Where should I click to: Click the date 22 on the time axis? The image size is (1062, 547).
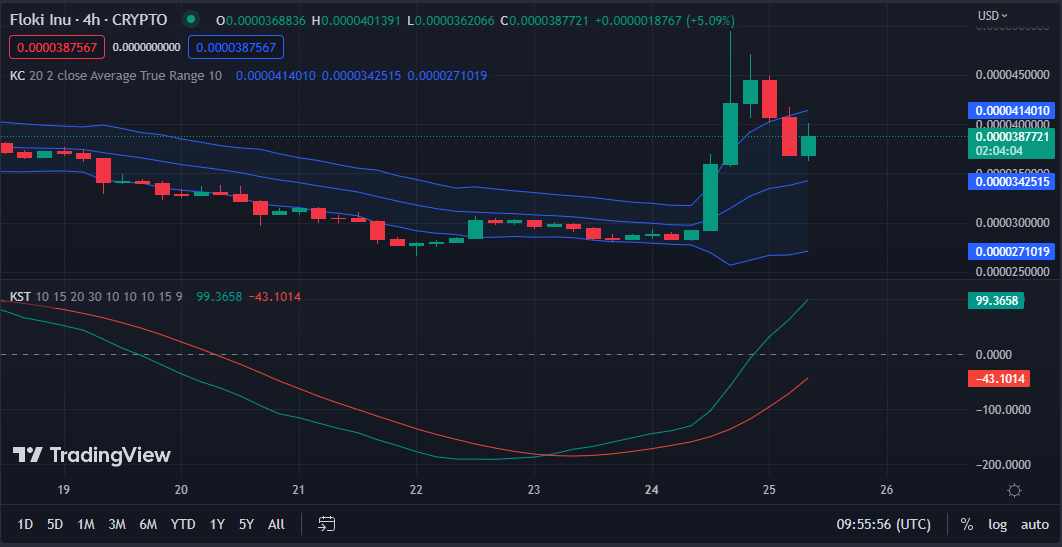pos(417,490)
